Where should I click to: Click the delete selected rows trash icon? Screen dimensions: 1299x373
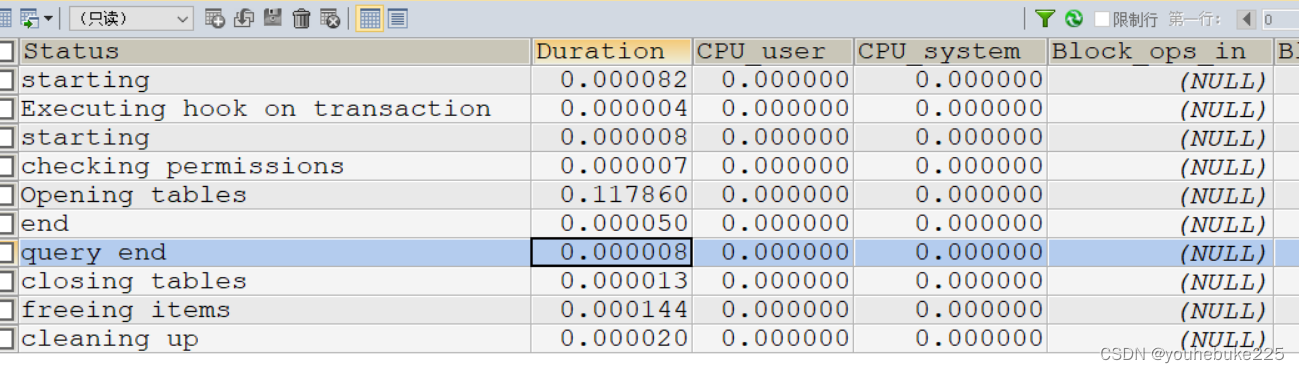pyautogui.click(x=301, y=18)
